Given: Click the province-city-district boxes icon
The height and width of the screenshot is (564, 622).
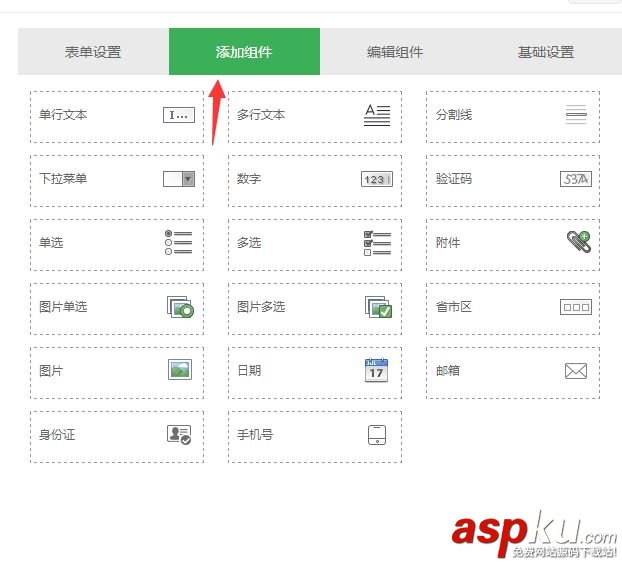Looking at the screenshot, I should pos(576,307).
